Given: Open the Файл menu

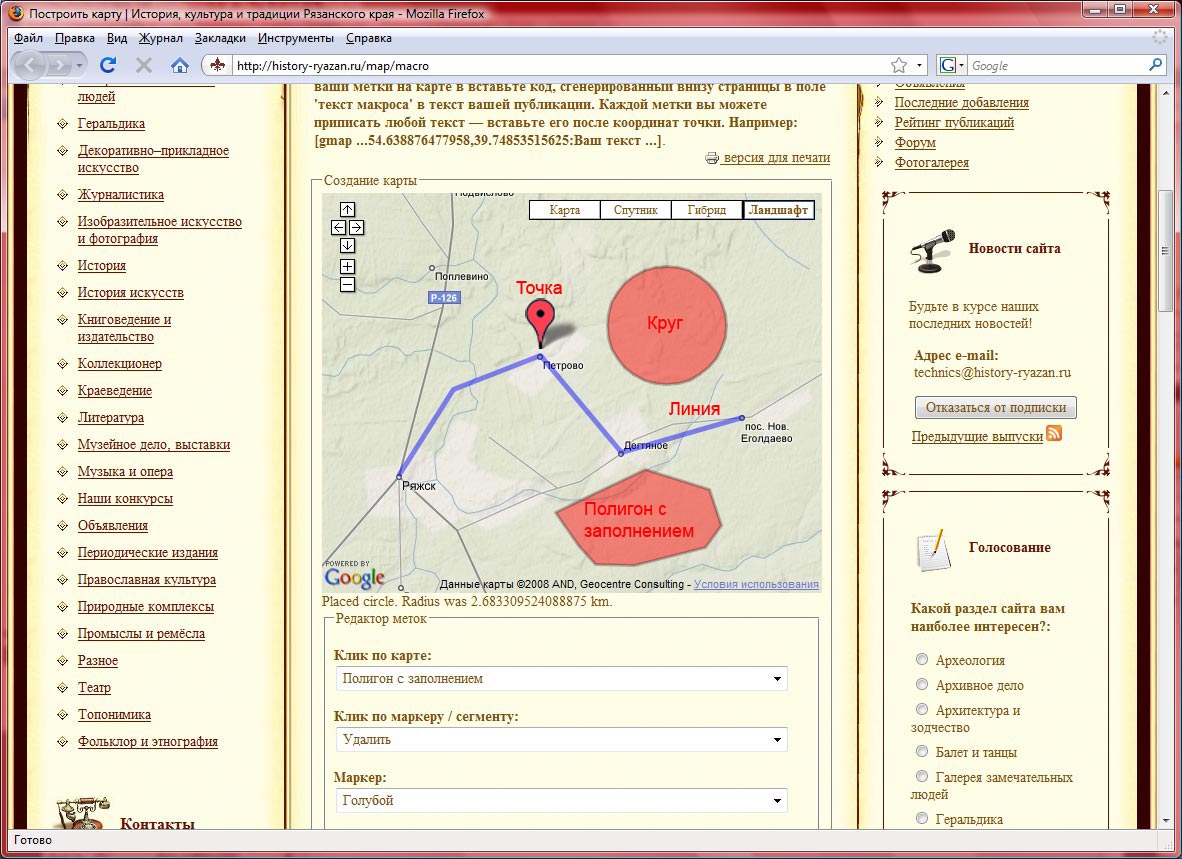Looking at the screenshot, I should click(x=28, y=38).
